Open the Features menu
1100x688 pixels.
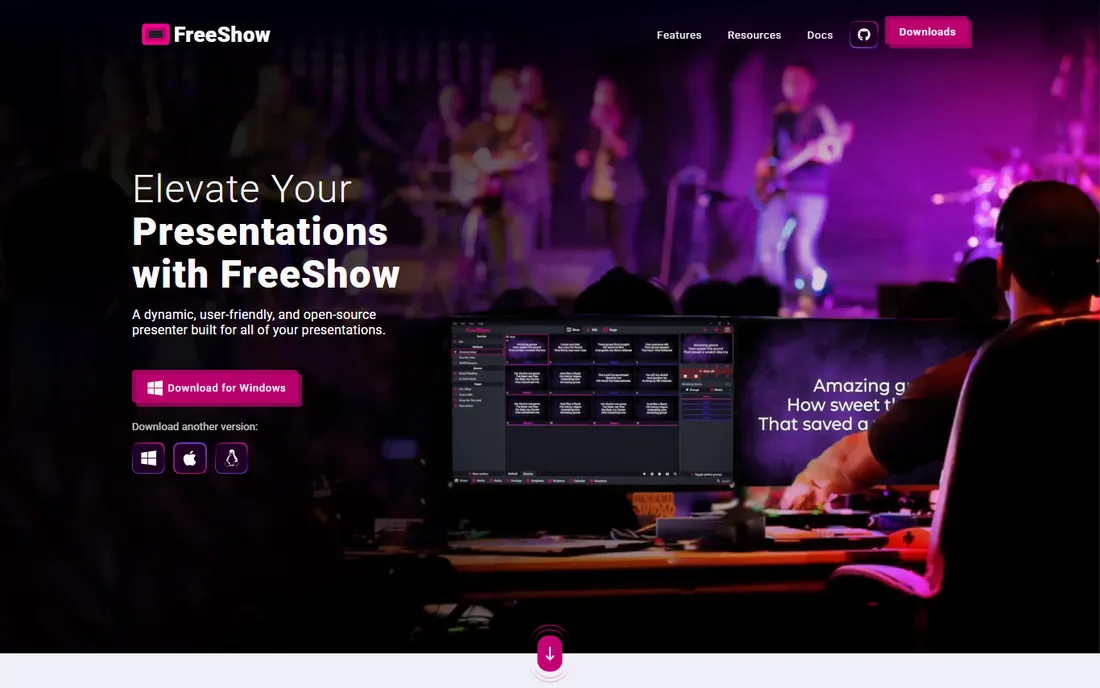[678, 35]
